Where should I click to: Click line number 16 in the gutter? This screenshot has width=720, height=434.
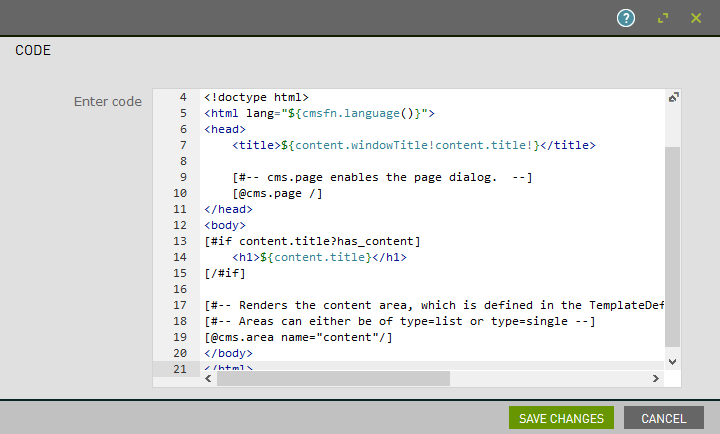coord(180,289)
